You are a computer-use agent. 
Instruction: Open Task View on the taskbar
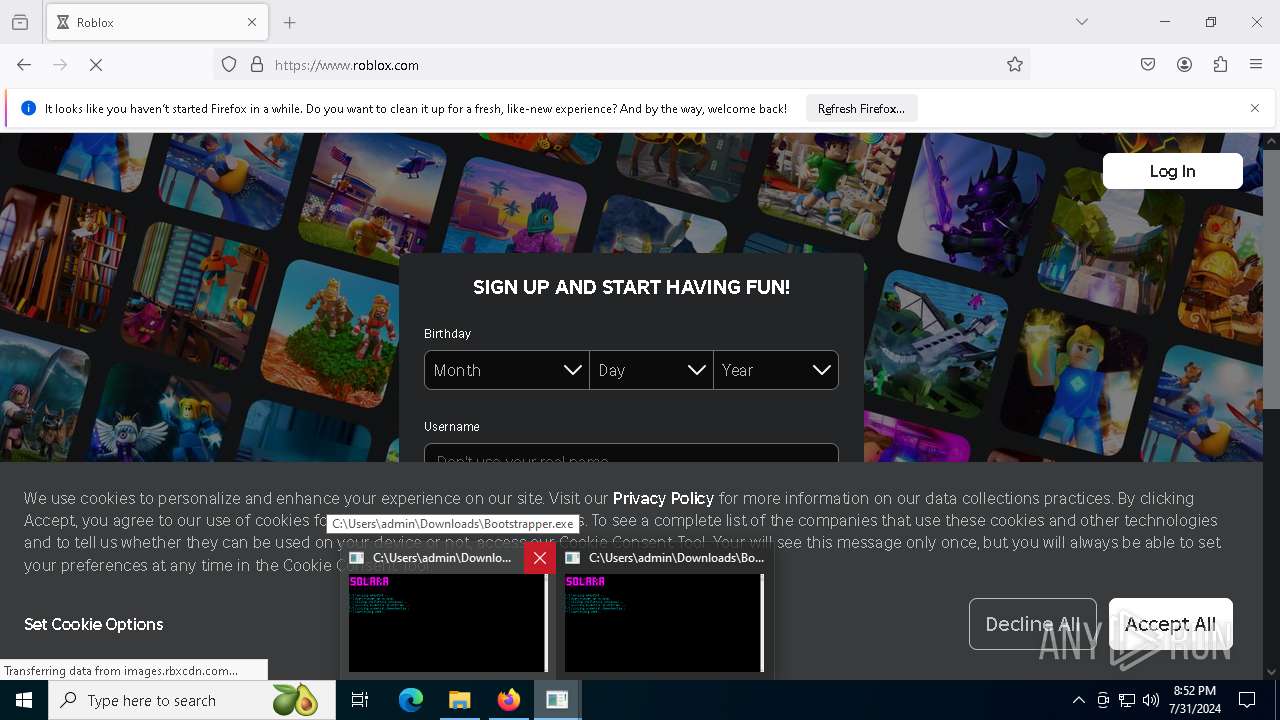[x=360, y=700]
